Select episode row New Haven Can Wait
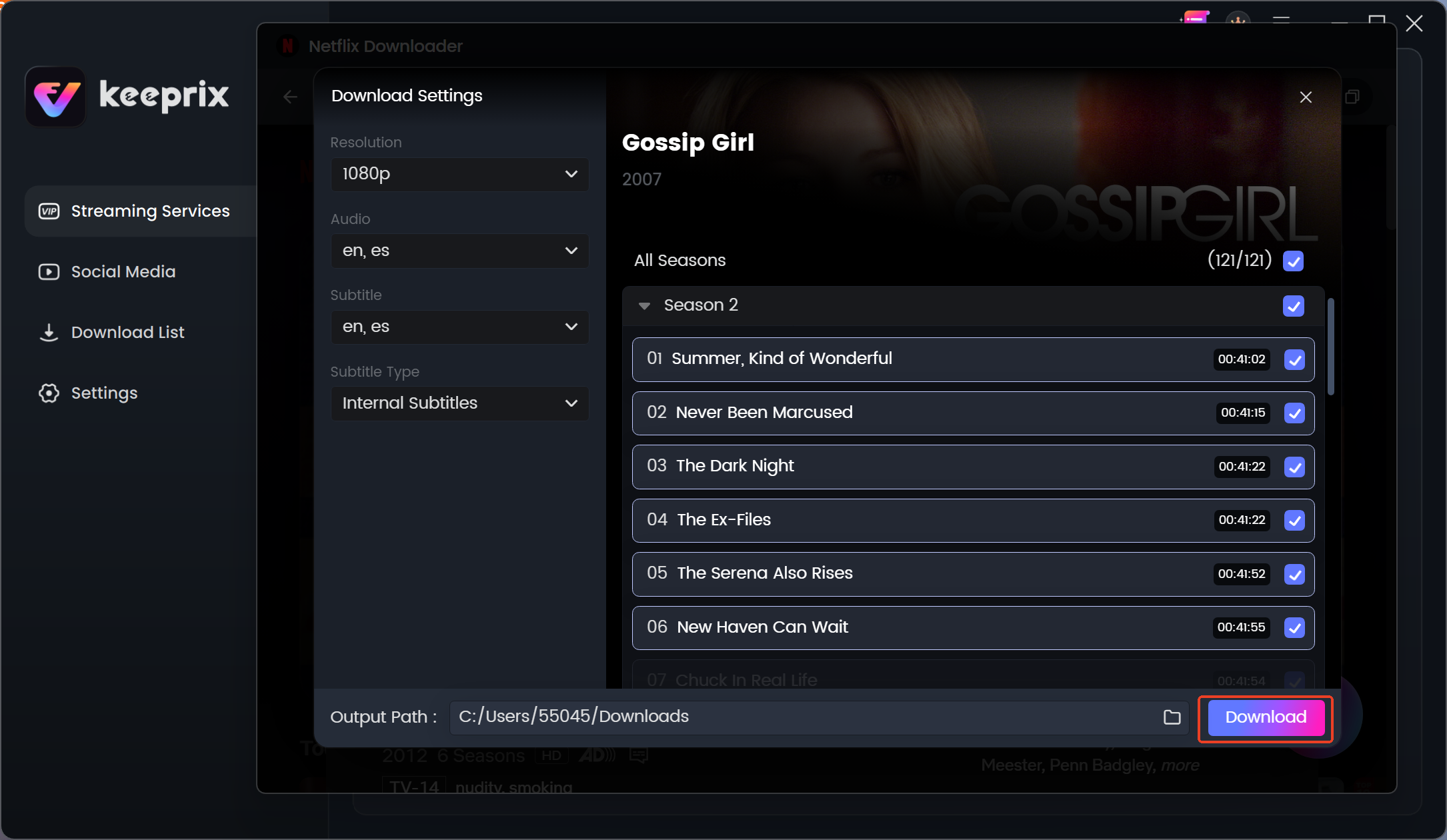The height and width of the screenshot is (840, 1447). 973,628
